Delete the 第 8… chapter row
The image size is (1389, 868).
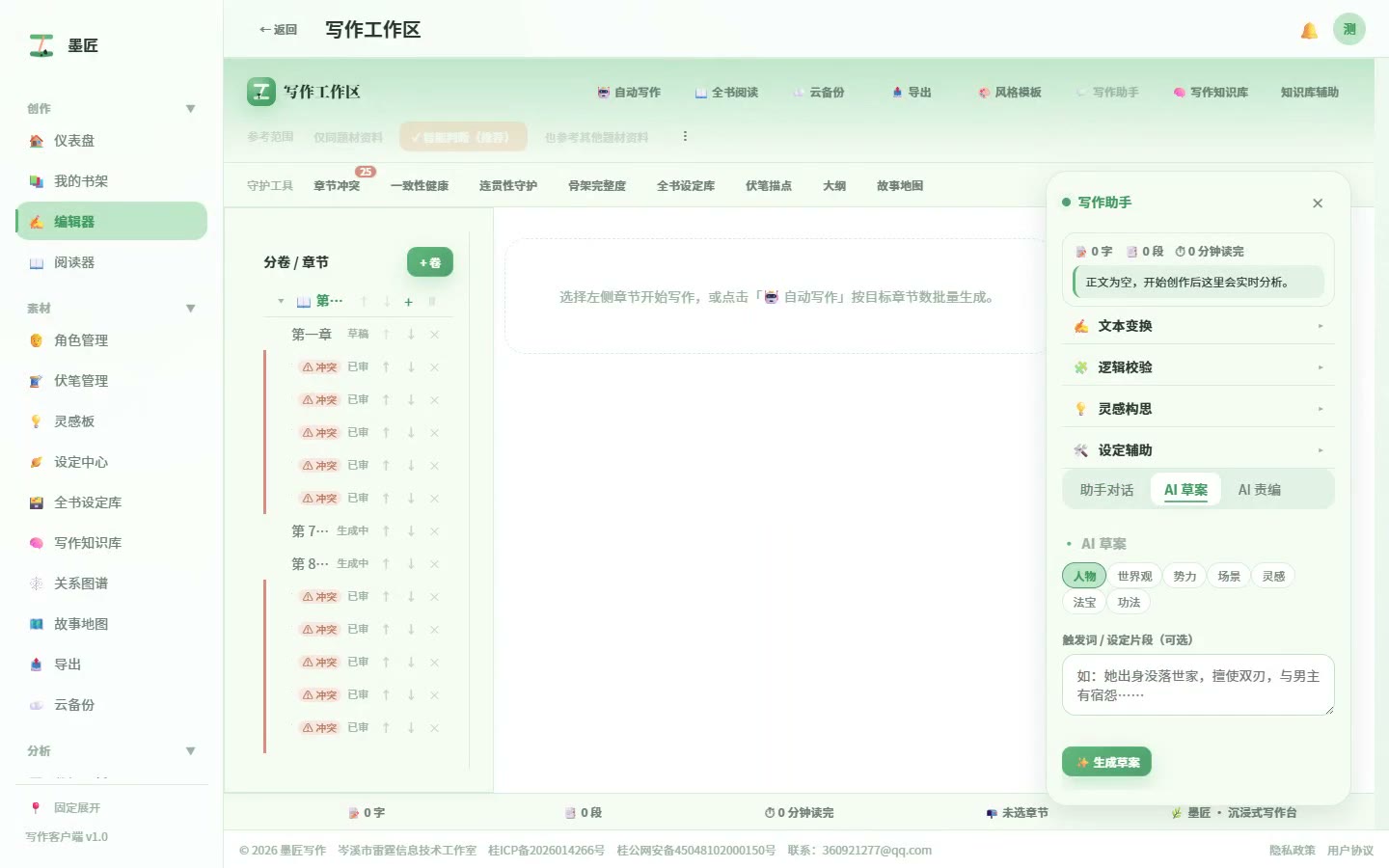pos(434,564)
